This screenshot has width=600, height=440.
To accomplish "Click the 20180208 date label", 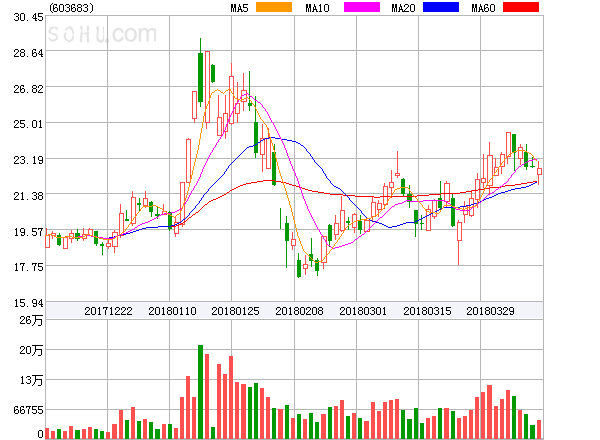I will click(299, 311).
